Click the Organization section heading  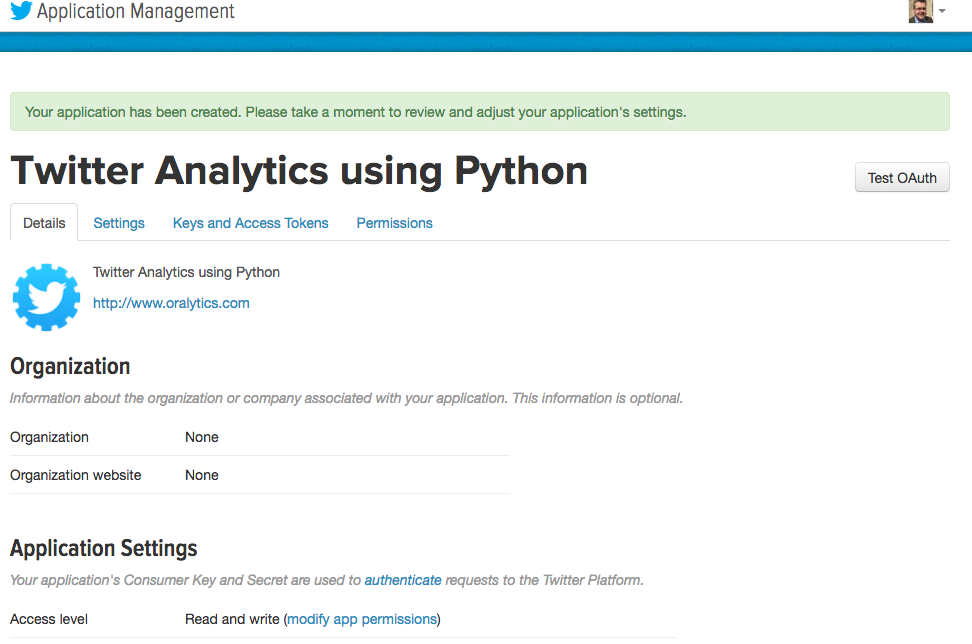70,366
